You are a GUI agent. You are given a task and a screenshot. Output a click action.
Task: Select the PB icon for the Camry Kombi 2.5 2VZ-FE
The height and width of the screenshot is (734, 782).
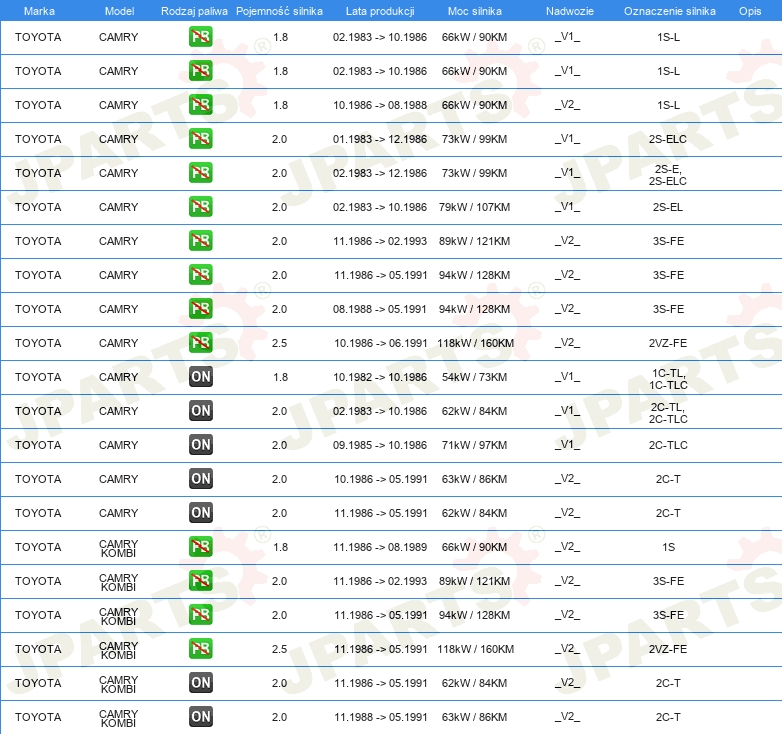(x=201, y=649)
